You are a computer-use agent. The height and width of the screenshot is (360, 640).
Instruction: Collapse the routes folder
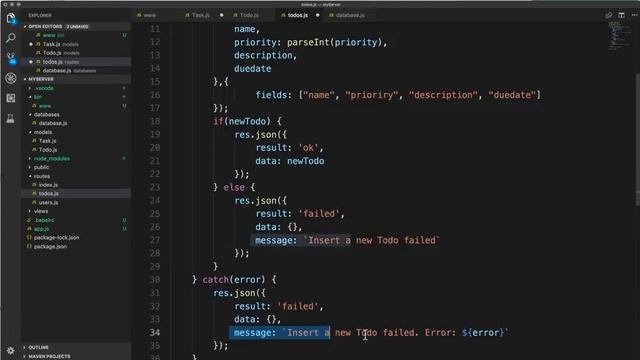click(42, 176)
